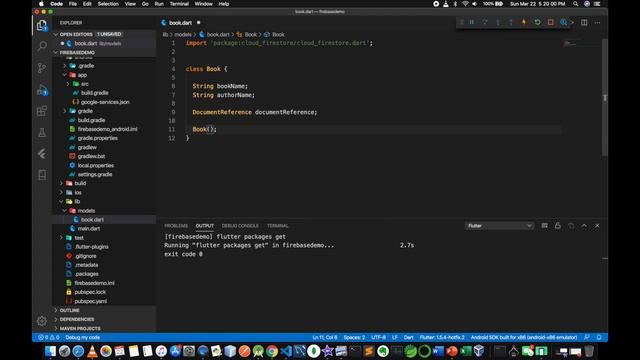Expand the build folder
The height and width of the screenshot is (360, 640).
click(80, 183)
